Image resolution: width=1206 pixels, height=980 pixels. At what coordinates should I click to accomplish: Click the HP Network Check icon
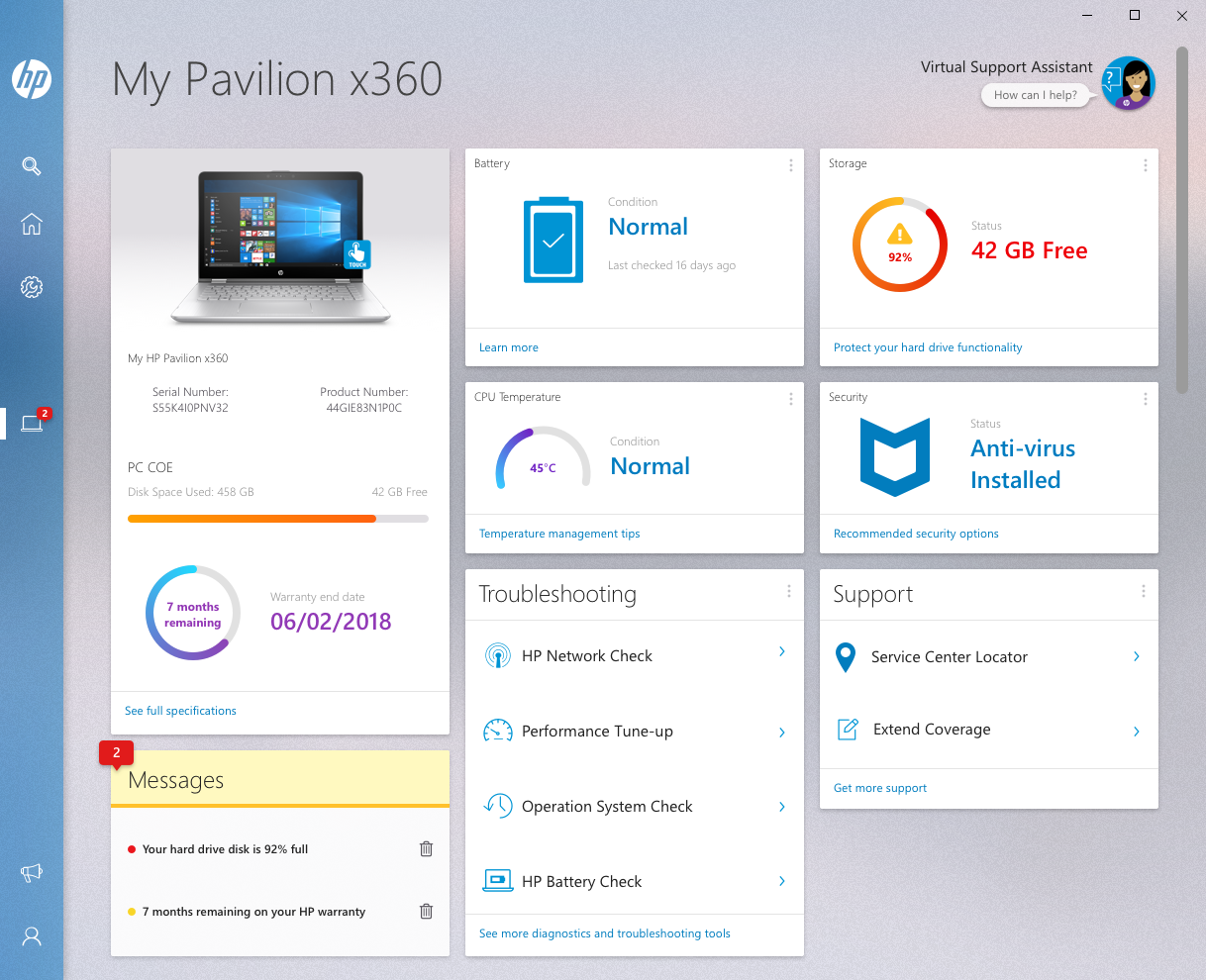tap(497, 655)
